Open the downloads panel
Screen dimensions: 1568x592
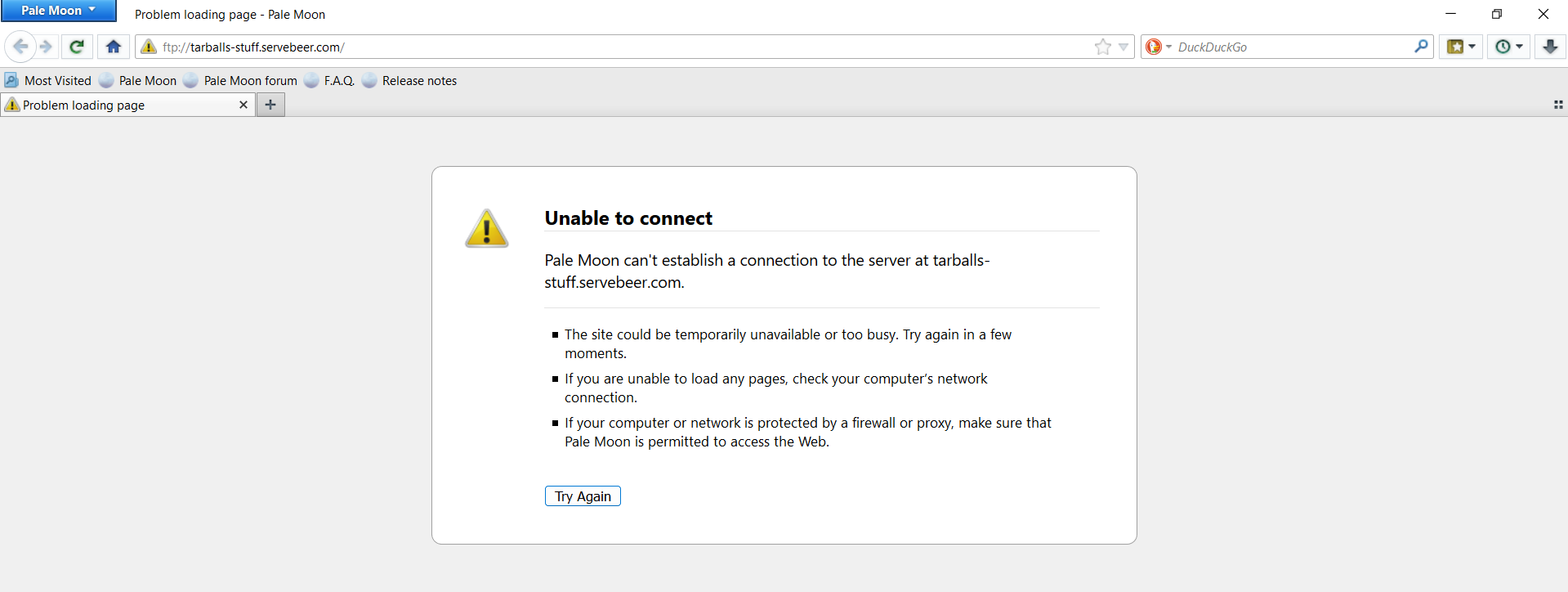(x=1550, y=47)
